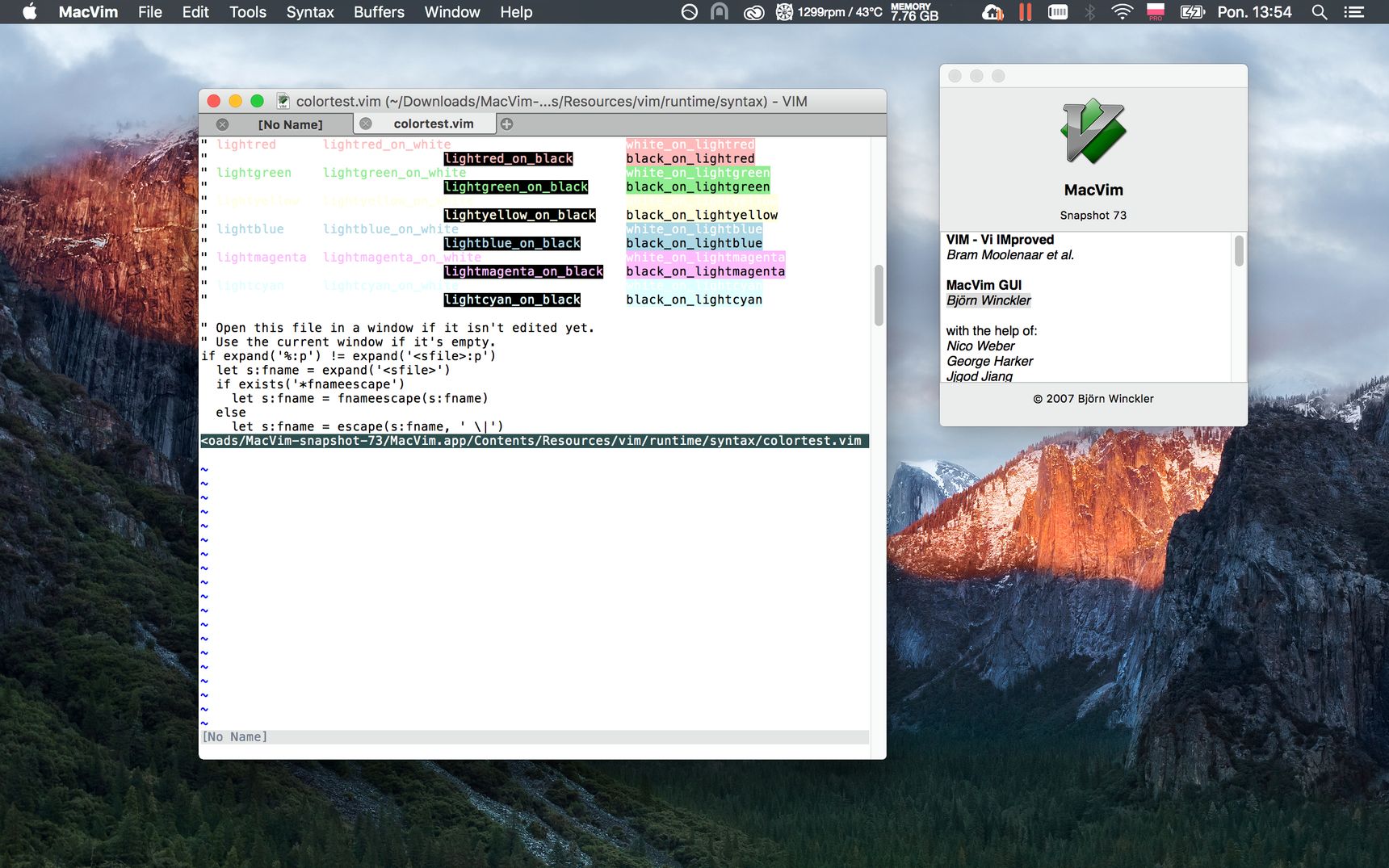Image resolution: width=1389 pixels, height=868 pixels.
Task: Click the lightgreen_on_white text
Action: 394,173
